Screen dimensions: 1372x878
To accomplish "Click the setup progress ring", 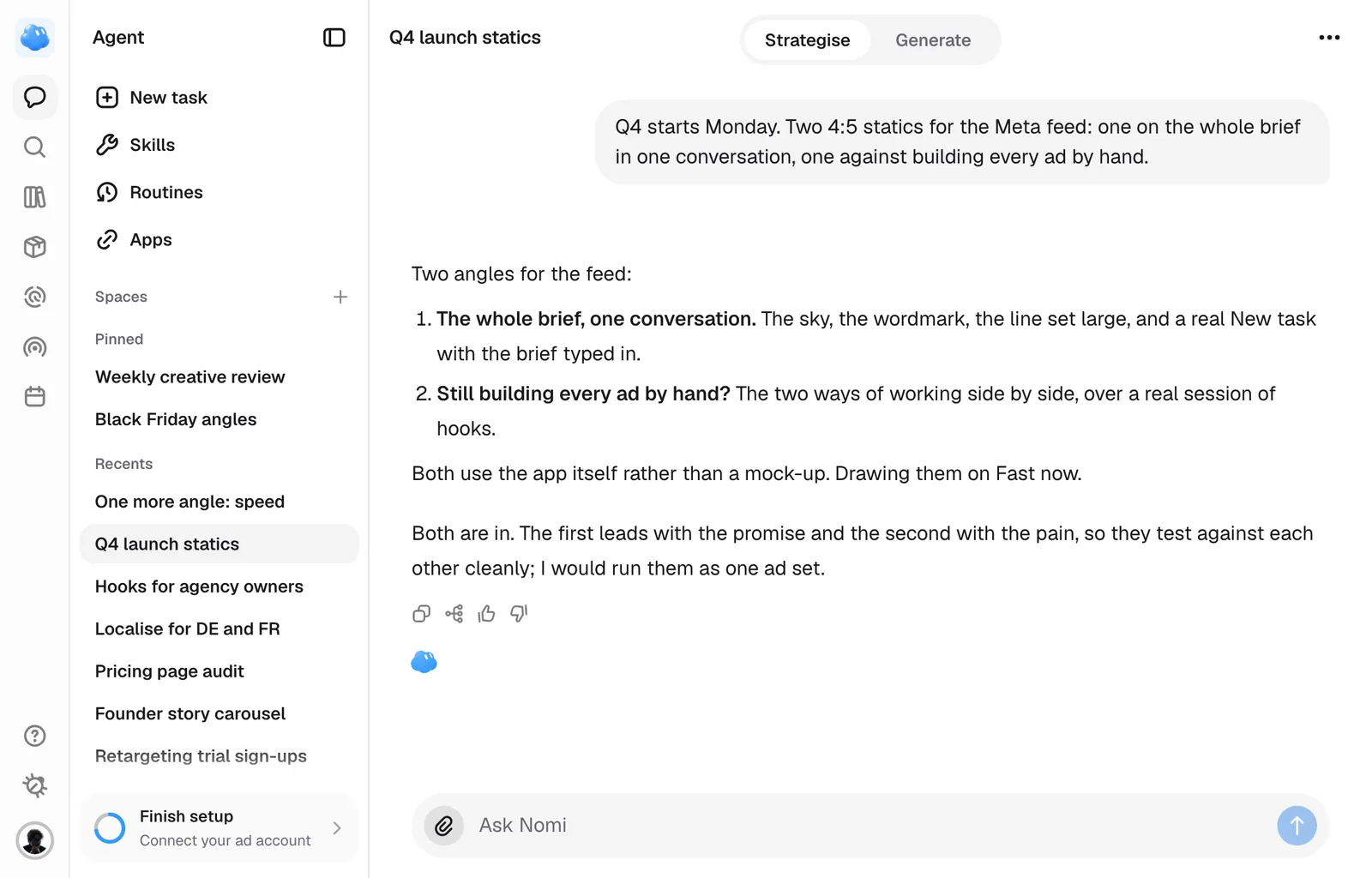I will [x=110, y=828].
